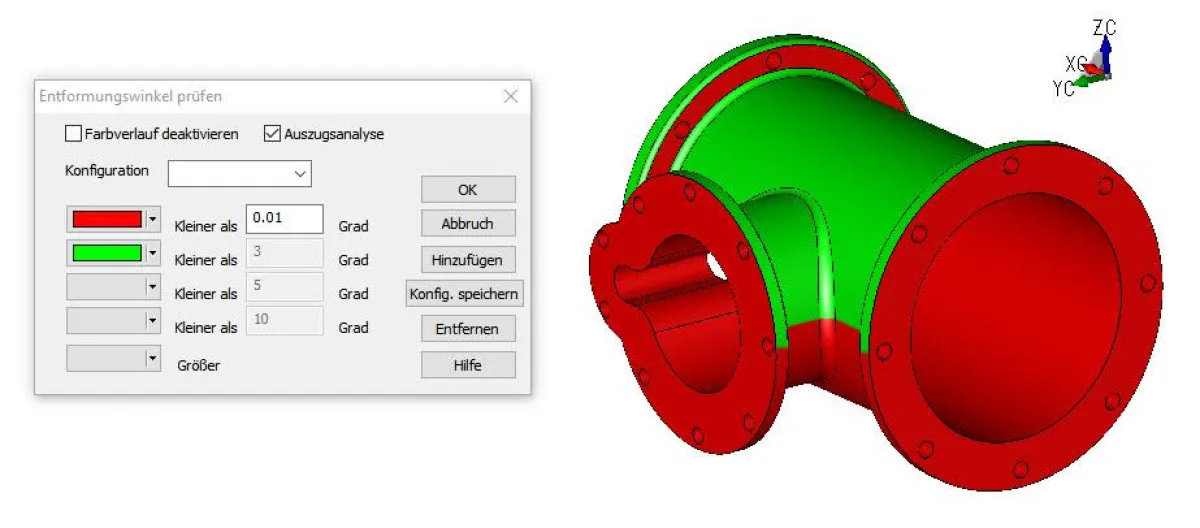The image size is (1200, 528).
Task: Open Hilfe for the draft check
Action: (x=468, y=364)
